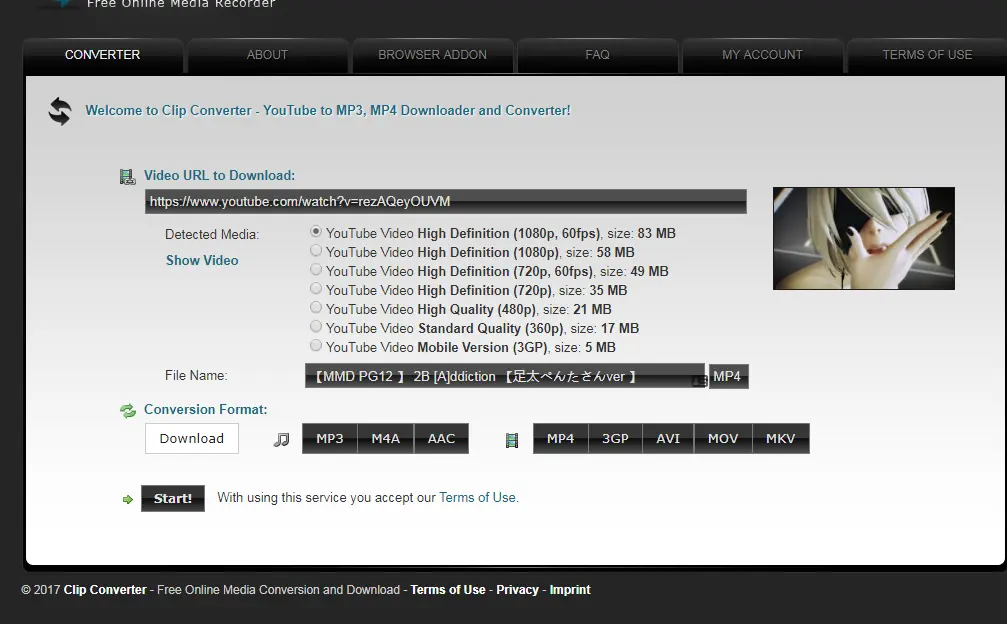
Task: Click the green arrow beside Start
Action: tap(127, 499)
